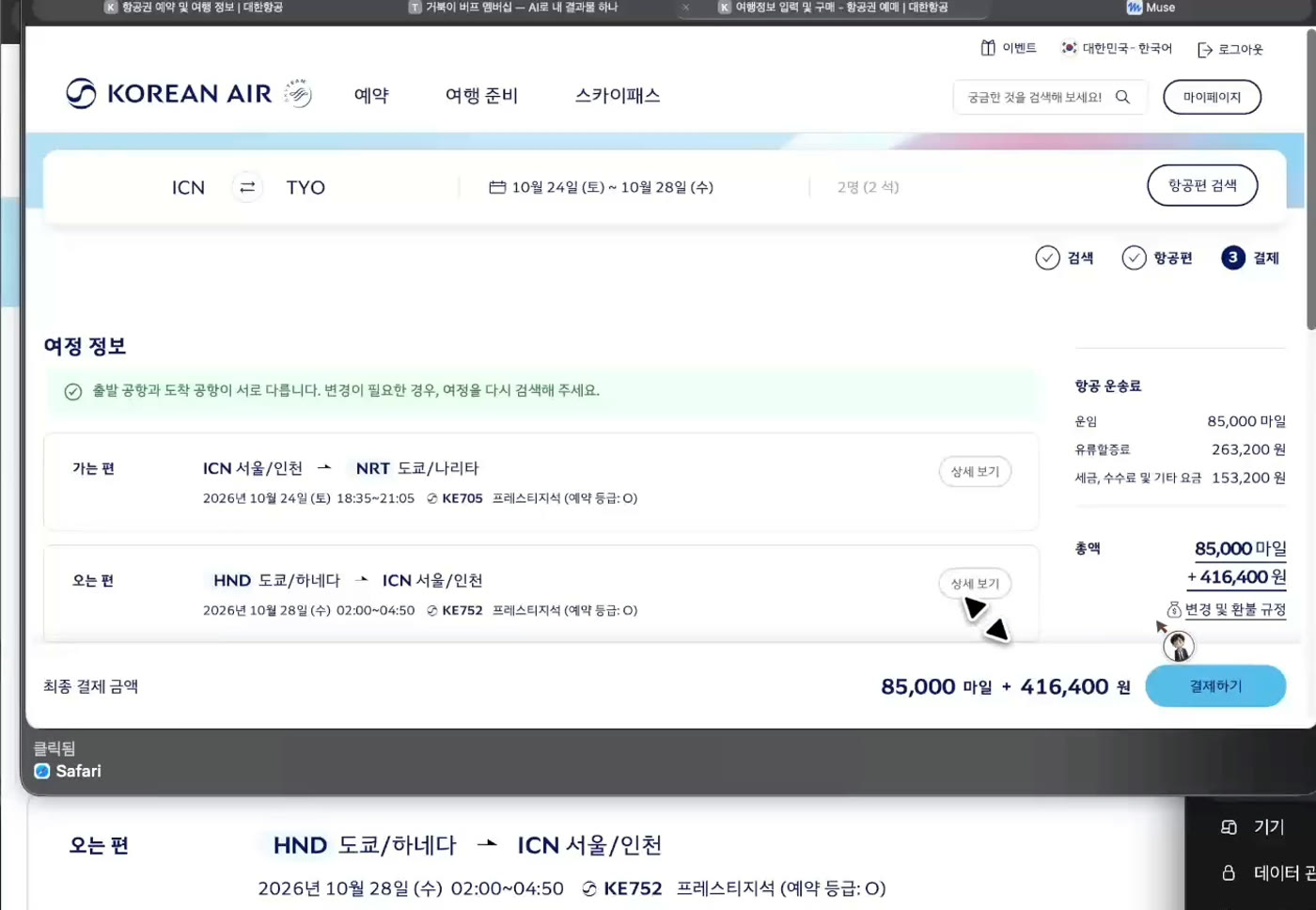The height and width of the screenshot is (910, 1316).
Task: Click the SkyTeam anniversary emblem
Action: (298, 93)
